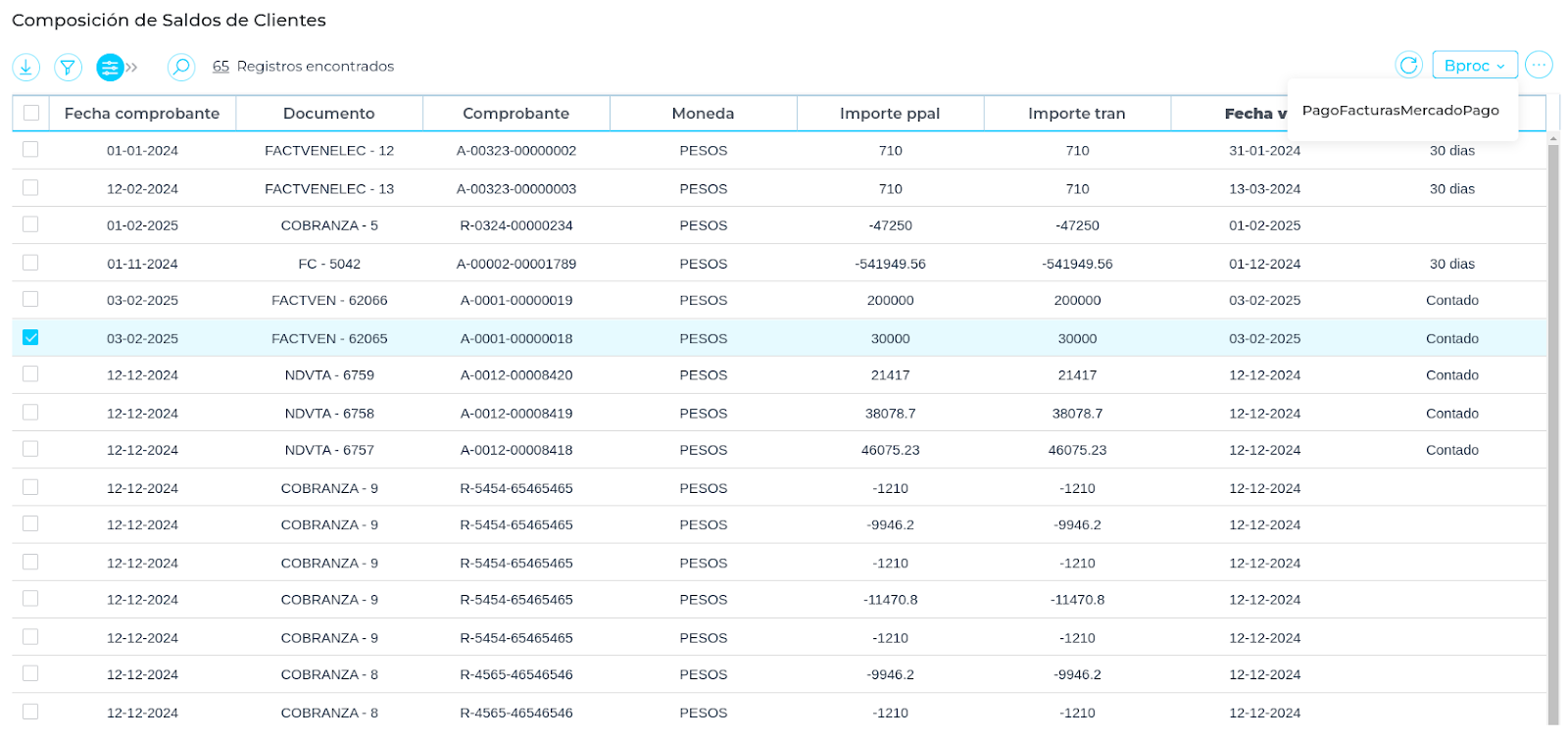Open the Bproc dropdown
The width and height of the screenshot is (1568, 740).
point(1474,66)
